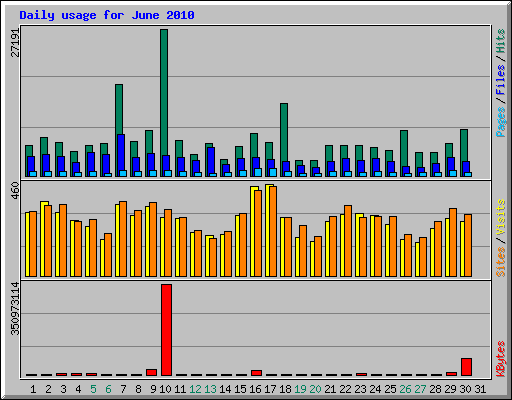Screen dimensions: 512x400
Task: Click day label 24 on x-axis
Action: [375, 389]
